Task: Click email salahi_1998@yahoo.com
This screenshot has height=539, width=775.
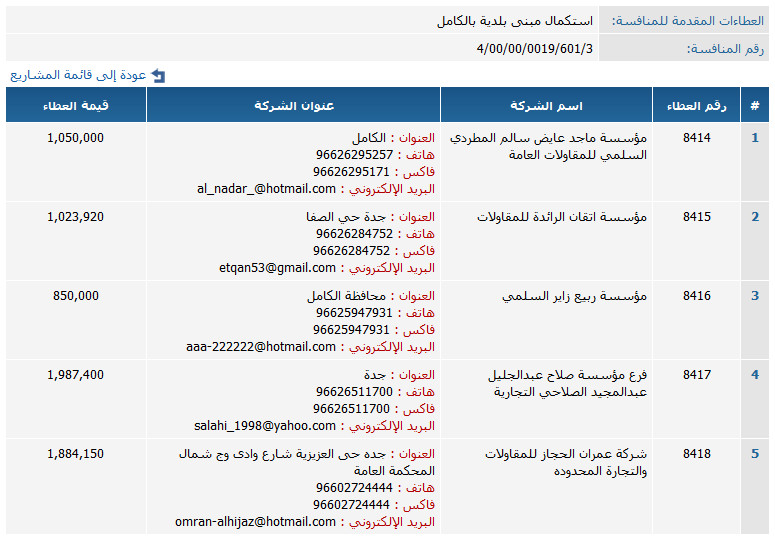Action: (265, 426)
